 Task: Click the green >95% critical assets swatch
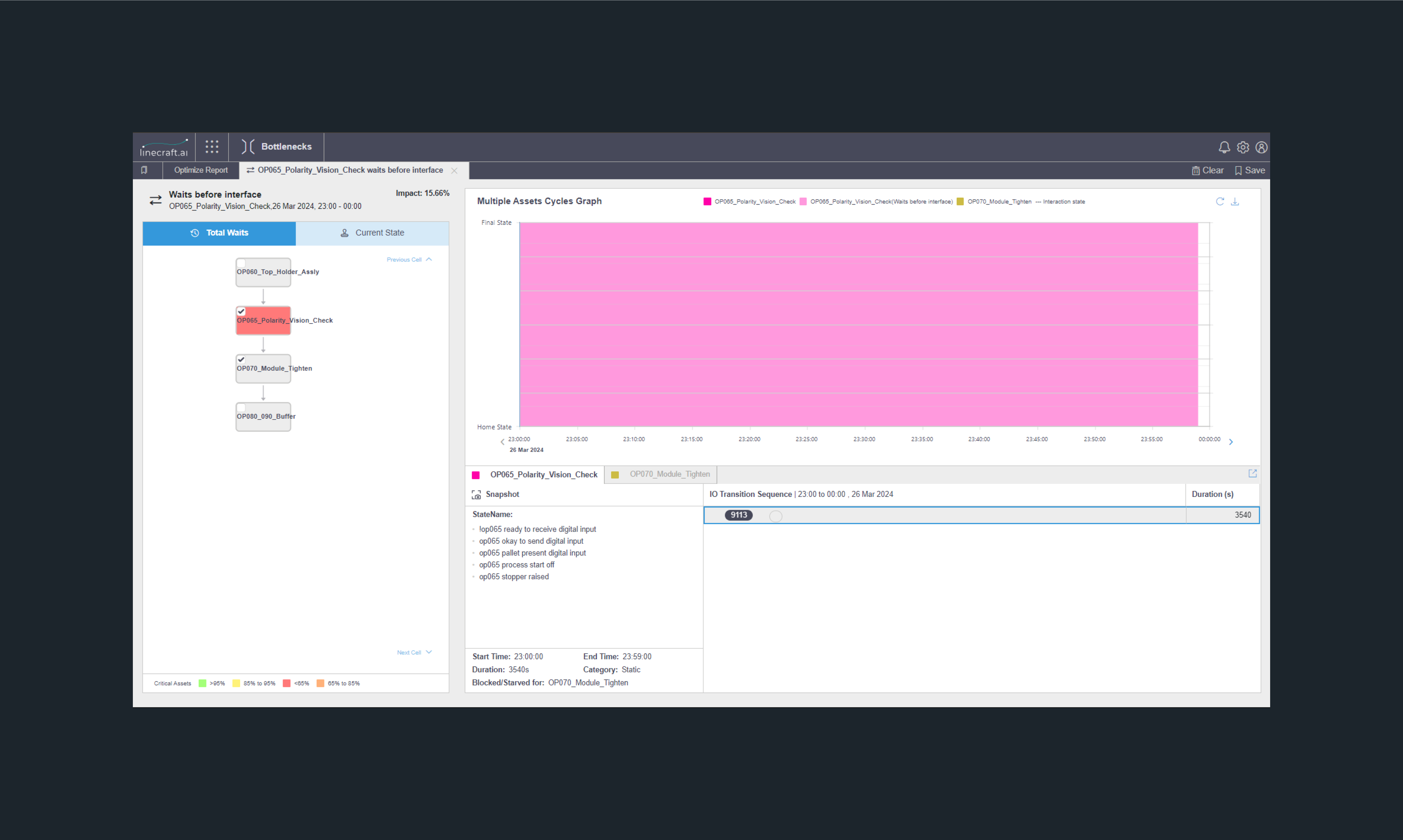click(x=202, y=683)
